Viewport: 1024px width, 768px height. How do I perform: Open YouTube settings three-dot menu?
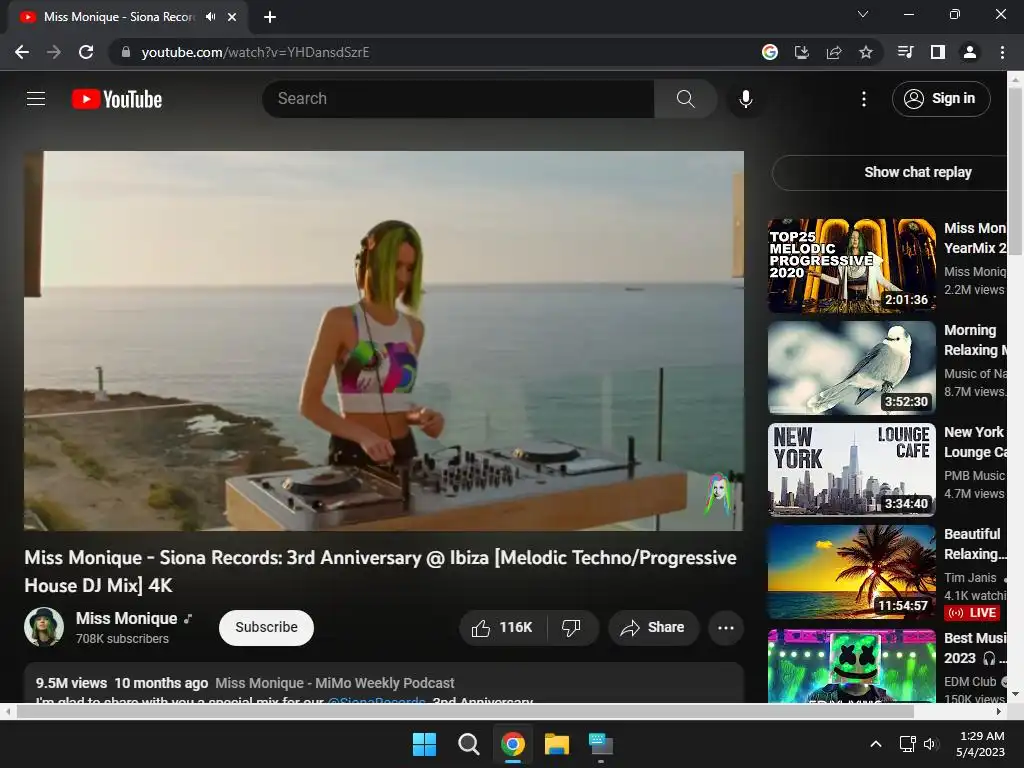click(x=863, y=99)
